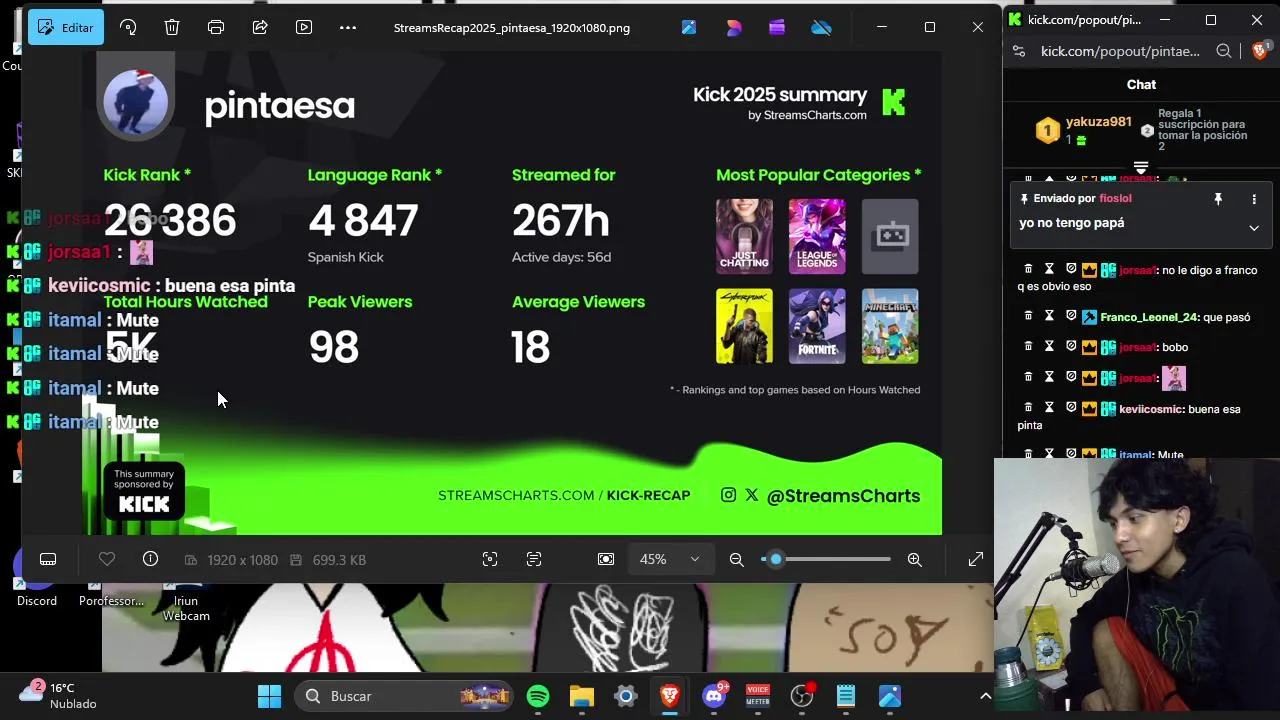1280x720 pixels.
Task: Click Franco_Leonel_24 username in chat
Action: (1149, 317)
